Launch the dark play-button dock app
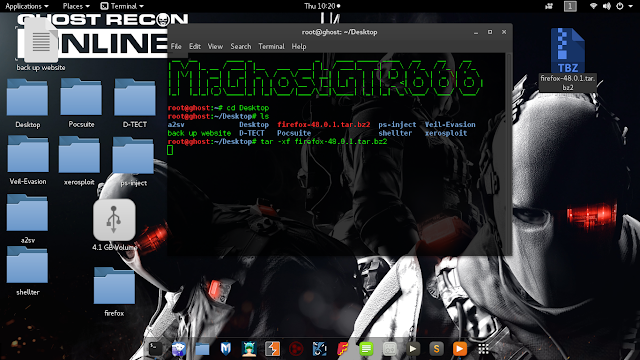The height and width of the screenshot is (360, 640). (x=413, y=349)
